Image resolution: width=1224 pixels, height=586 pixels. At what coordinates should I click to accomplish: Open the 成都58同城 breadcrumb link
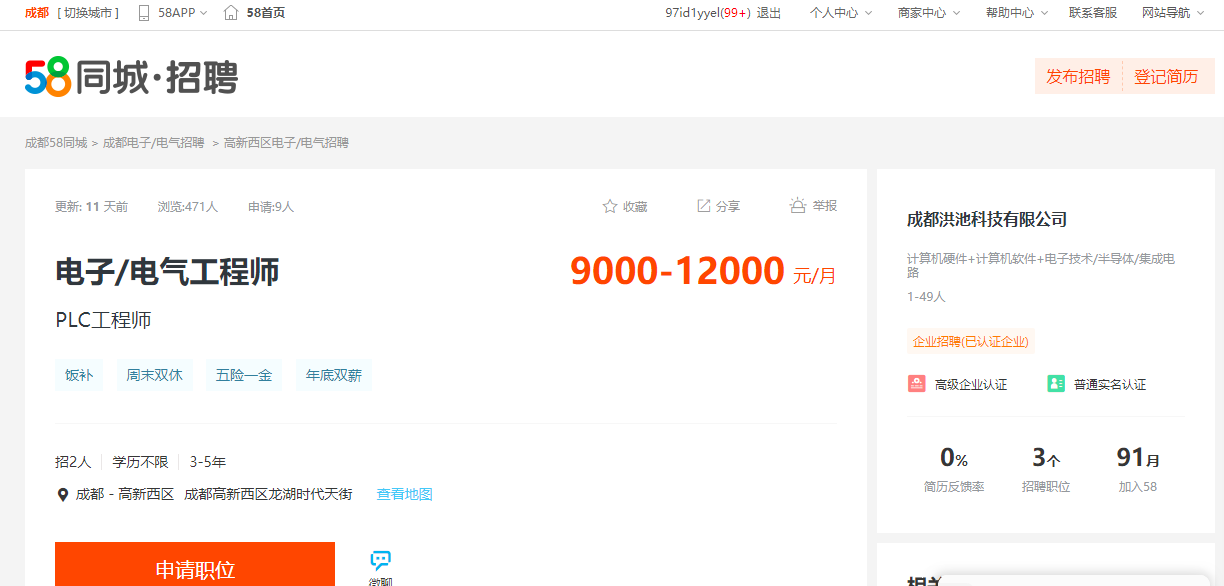pos(56,143)
